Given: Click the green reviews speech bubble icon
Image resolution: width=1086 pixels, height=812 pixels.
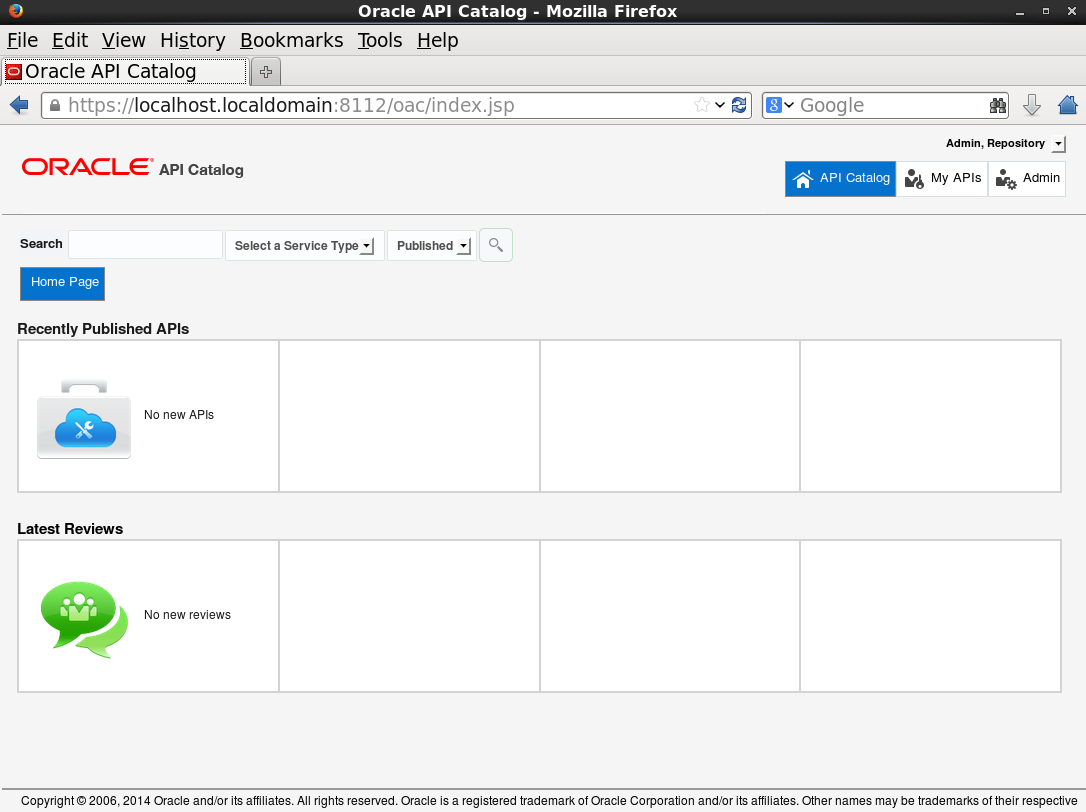Looking at the screenshot, I should 84,619.
